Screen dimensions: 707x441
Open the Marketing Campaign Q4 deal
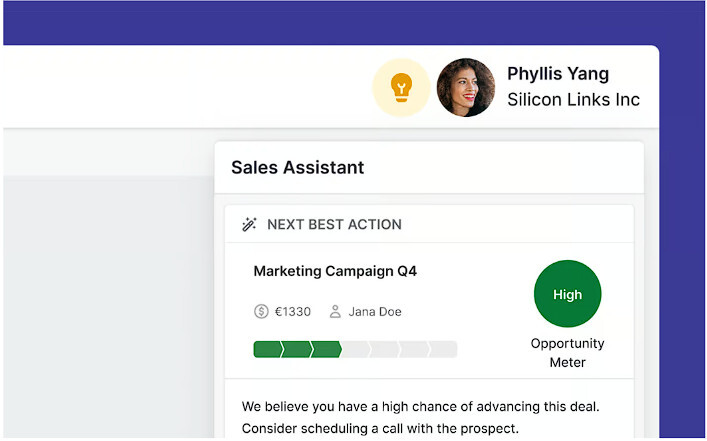tap(335, 271)
